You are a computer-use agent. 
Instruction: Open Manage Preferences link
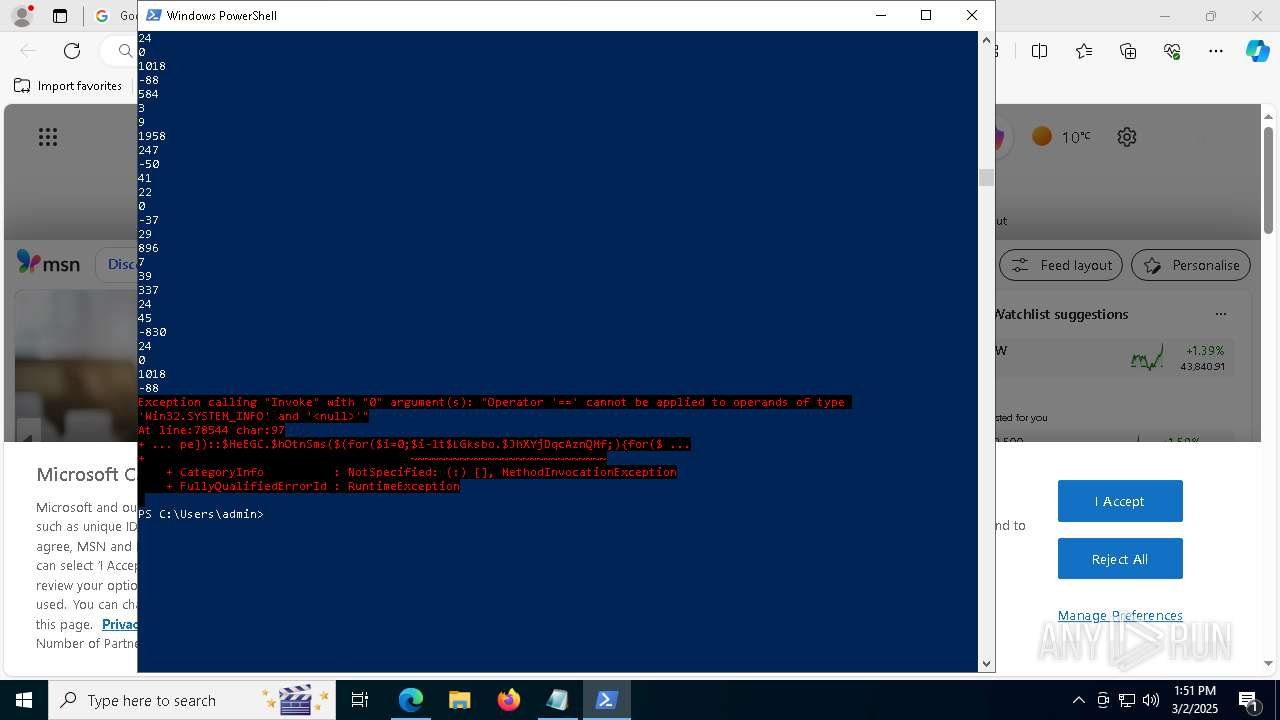coord(1120,616)
